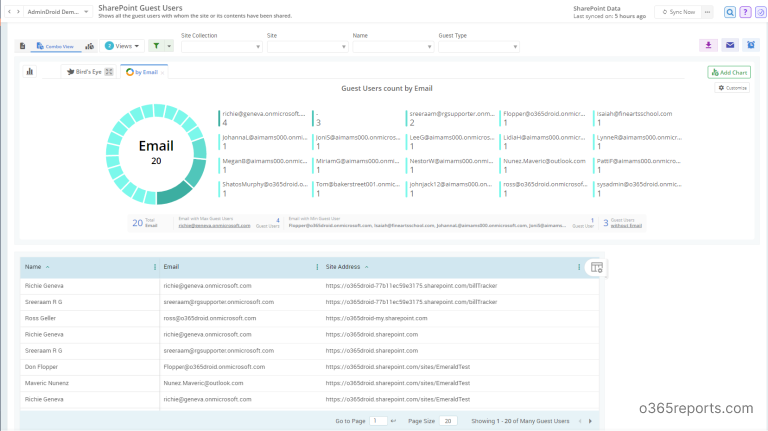This screenshot has height=431, width=768.
Task: Click the alarm clock alert icon
Action: [751, 45]
